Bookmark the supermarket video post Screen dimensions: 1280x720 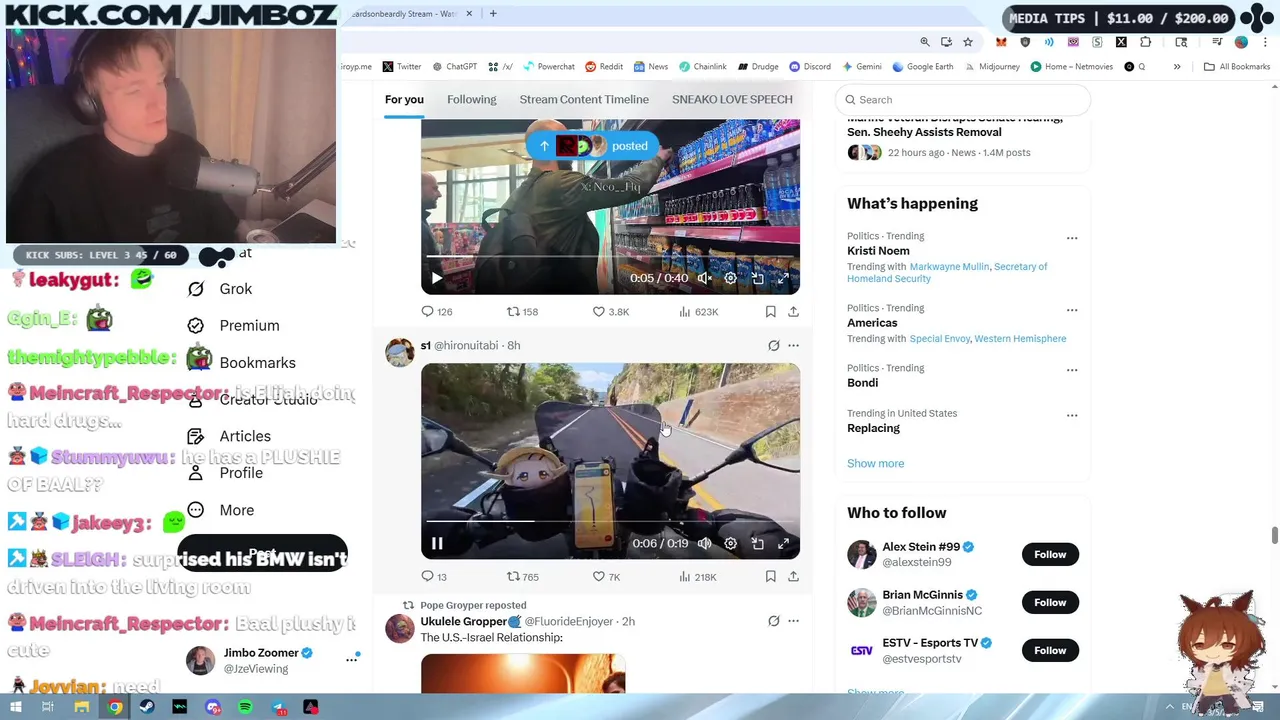[770, 312]
